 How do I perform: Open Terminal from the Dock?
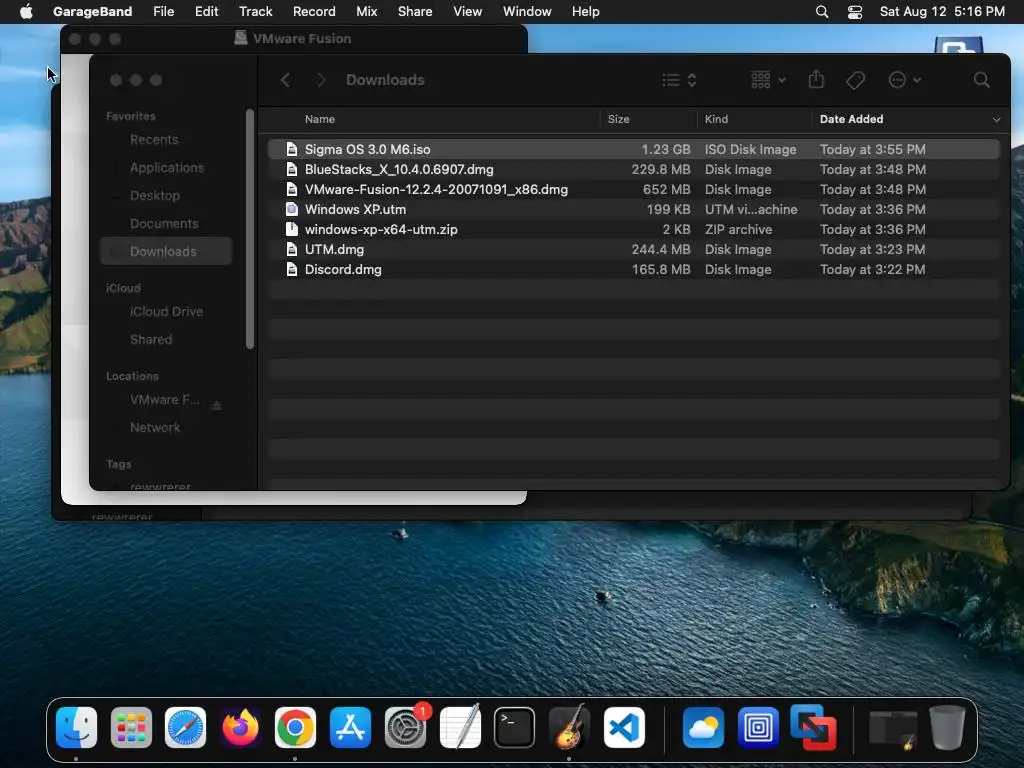tap(515, 728)
